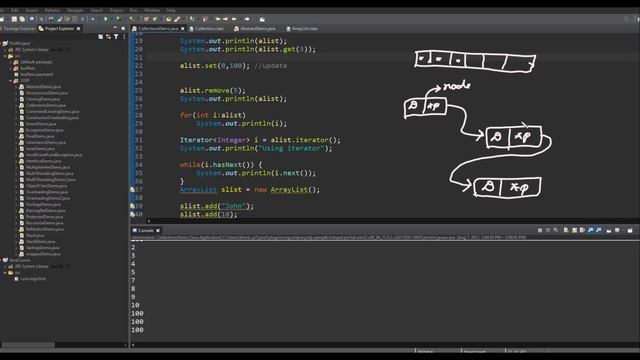The width and height of the screenshot is (640, 360).
Task: Select com.logicfirst package under JavaCourse
Action: (33, 279)
